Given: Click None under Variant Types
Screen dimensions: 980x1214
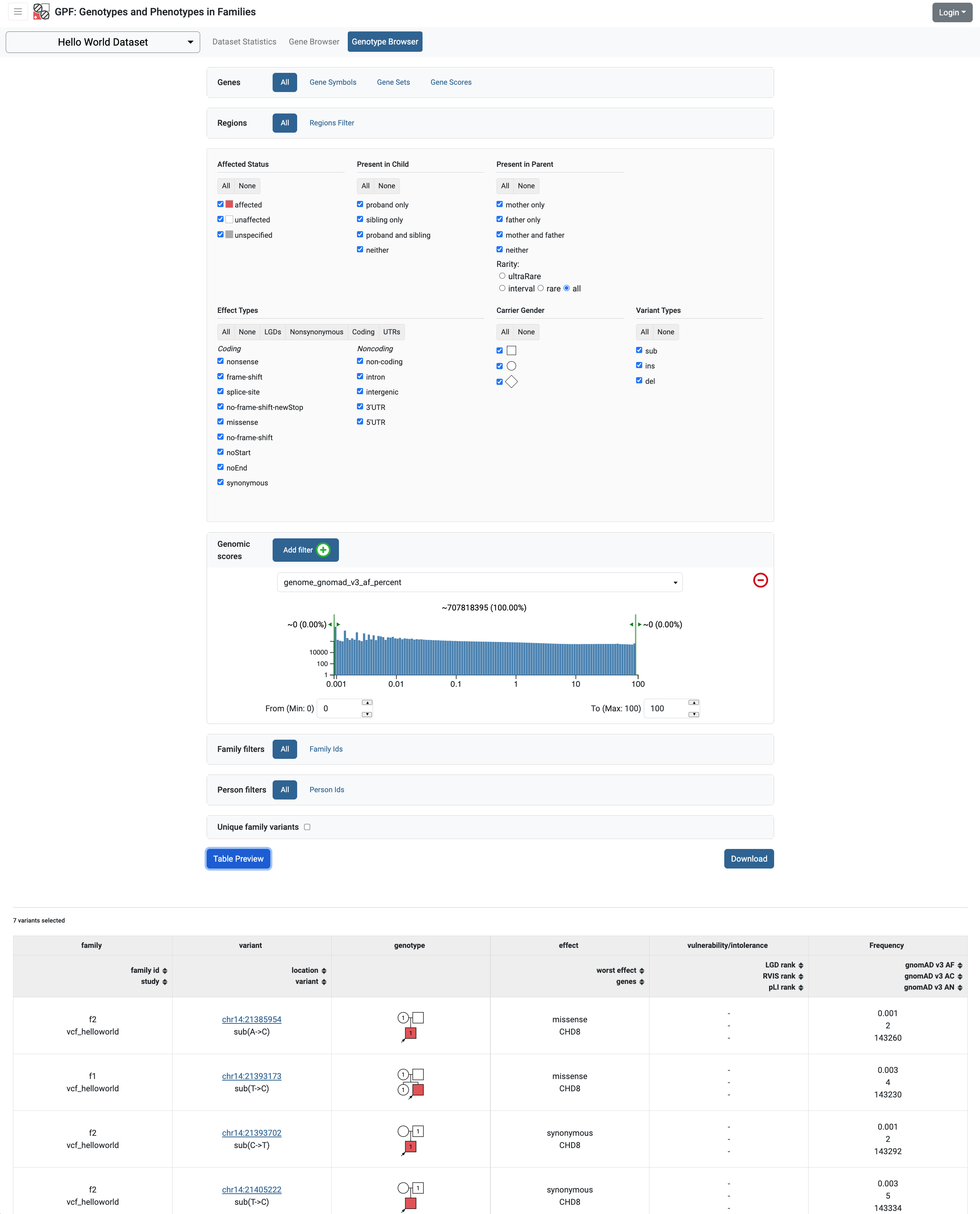Looking at the screenshot, I should pos(666,332).
